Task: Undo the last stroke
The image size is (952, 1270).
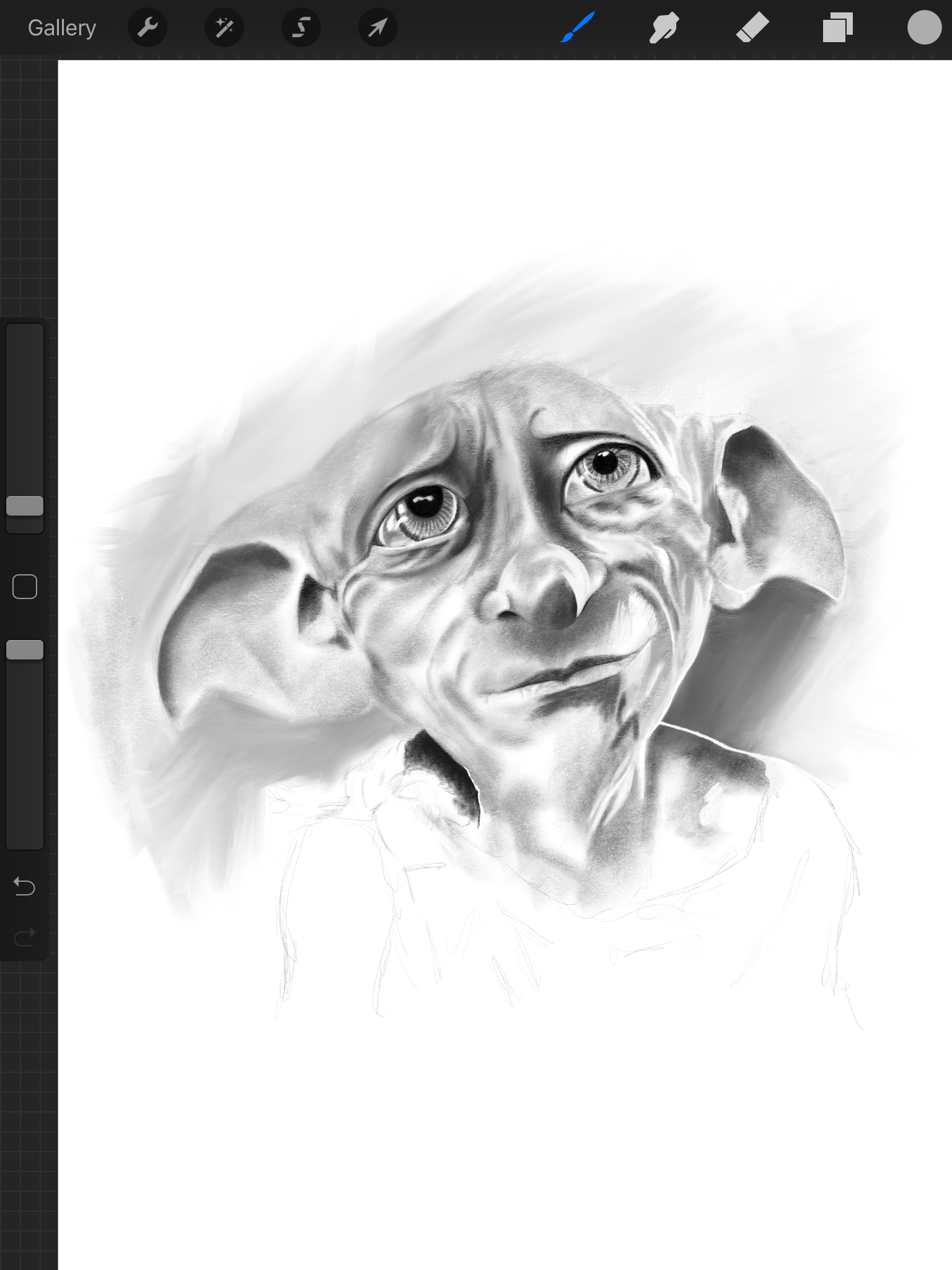Action: (x=25, y=886)
